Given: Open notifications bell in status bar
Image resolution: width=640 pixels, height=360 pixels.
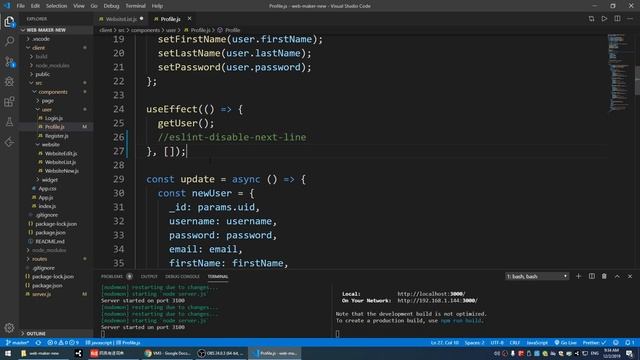Looking at the screenshot, I should (x=629, y=342).
